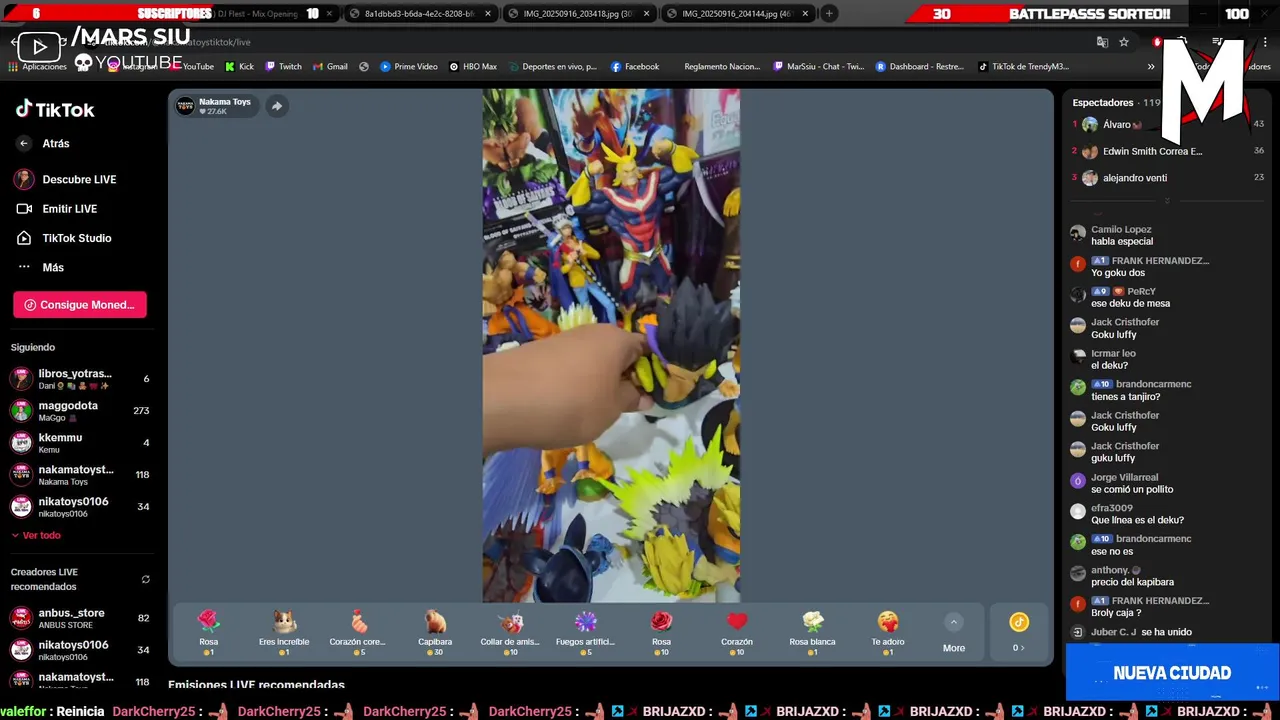
Task: Send the Eres increíble cat gift
Action: 284,632
